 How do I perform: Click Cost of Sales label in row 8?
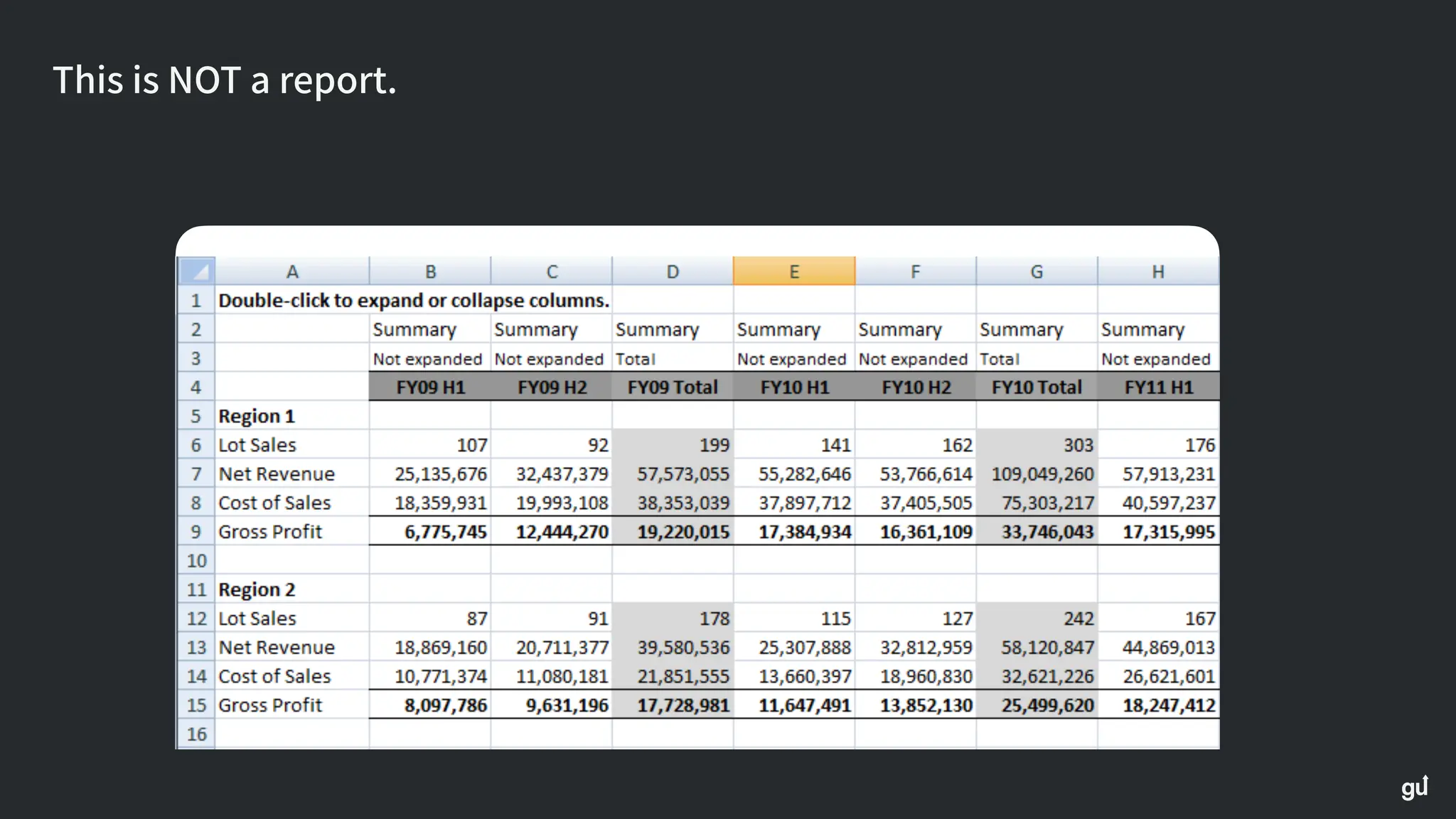[292, 503]
